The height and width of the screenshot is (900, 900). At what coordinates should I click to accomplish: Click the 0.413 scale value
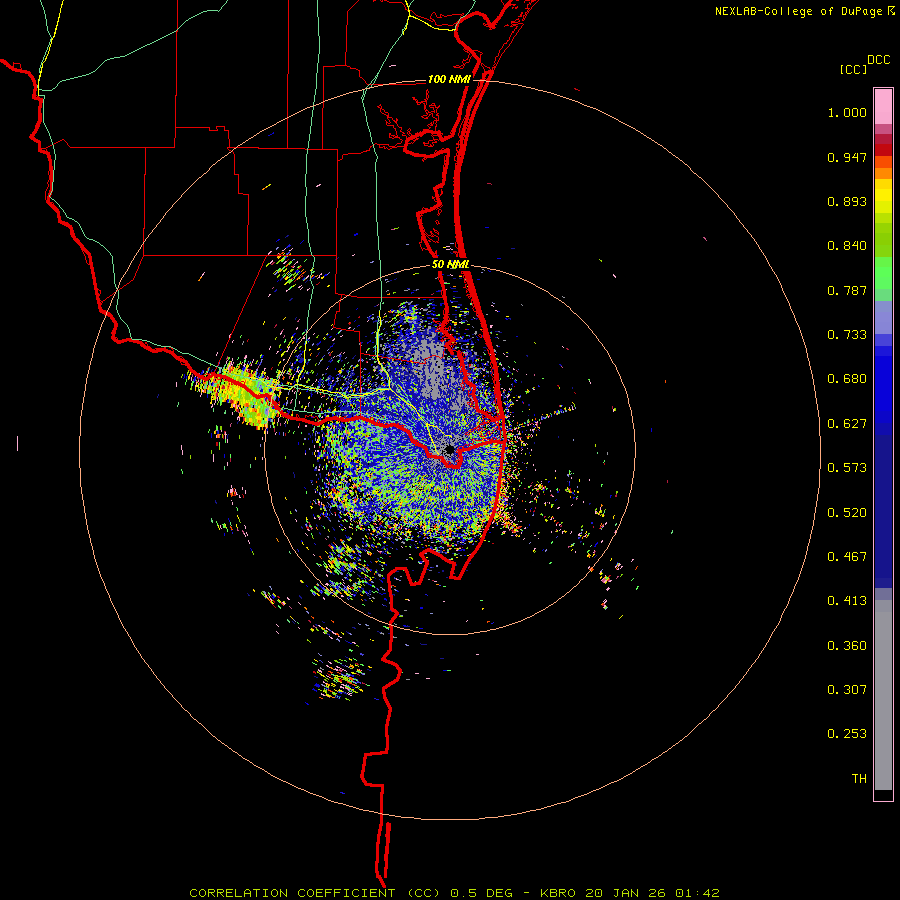(847, 601)
